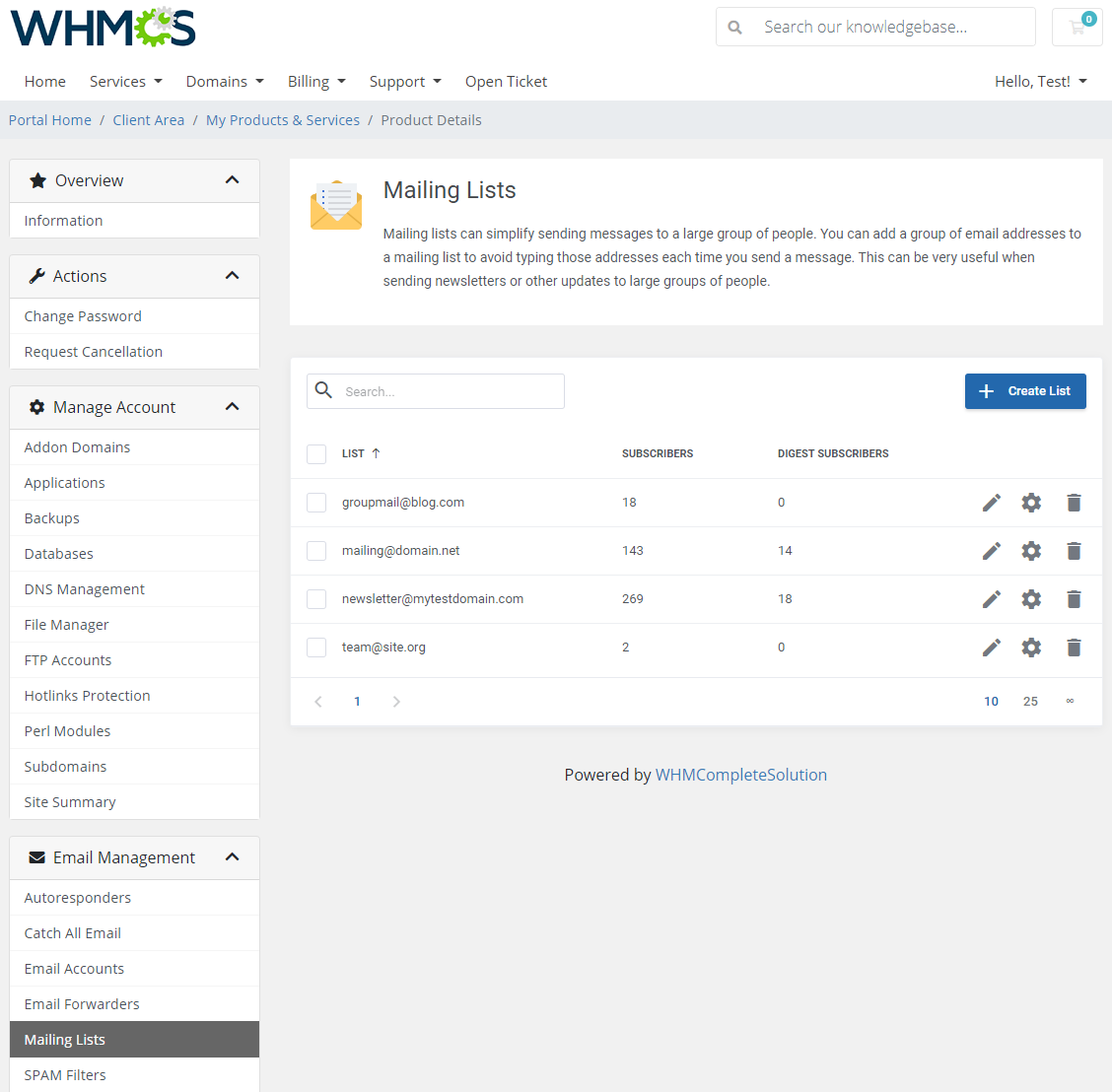Collapse the Manage Account panel
Screen dimensions: 1112x1092
pos(232,407)
